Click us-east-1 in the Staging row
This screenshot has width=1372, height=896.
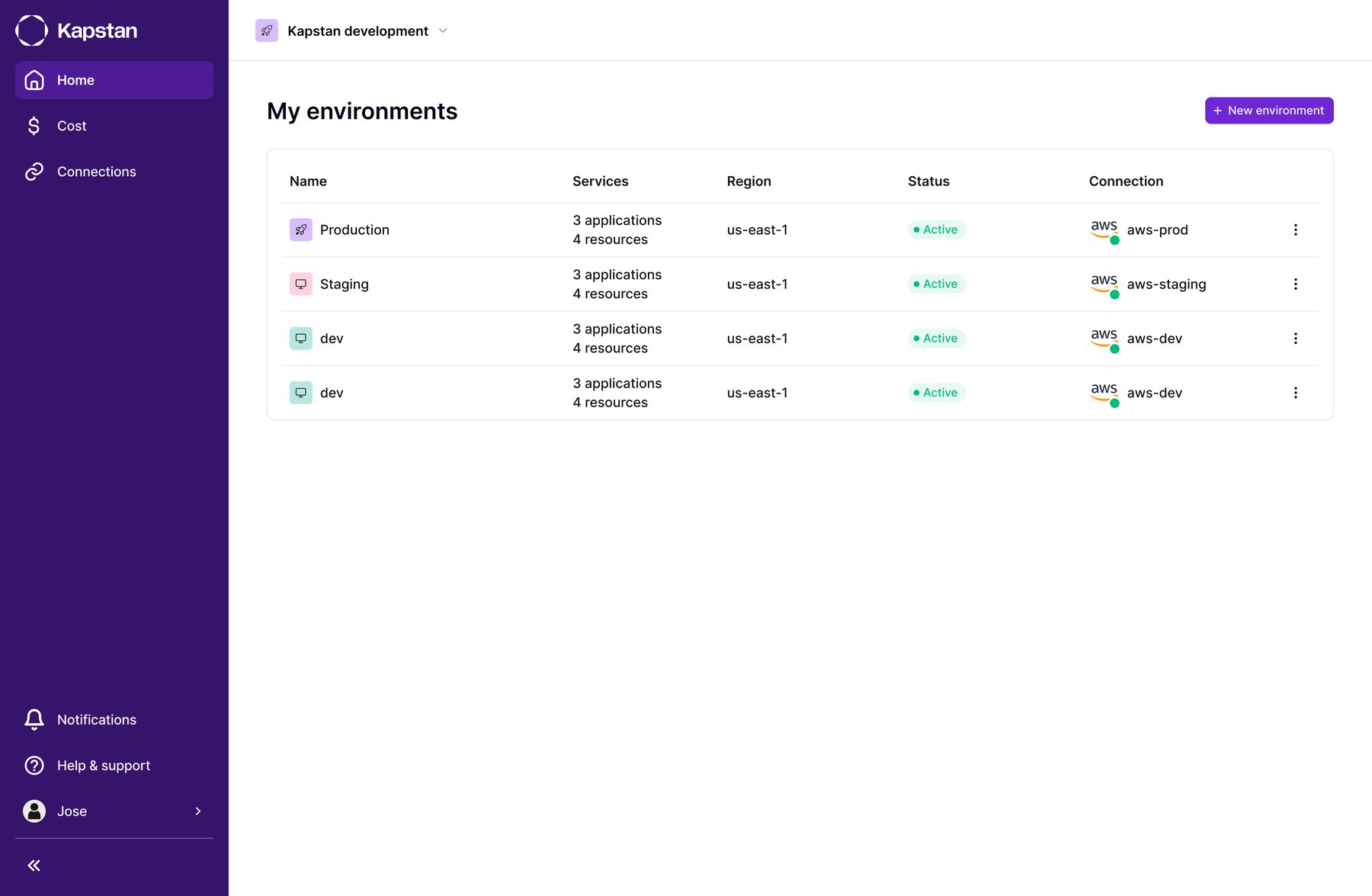pyautogui.click(x=757, y=284)
